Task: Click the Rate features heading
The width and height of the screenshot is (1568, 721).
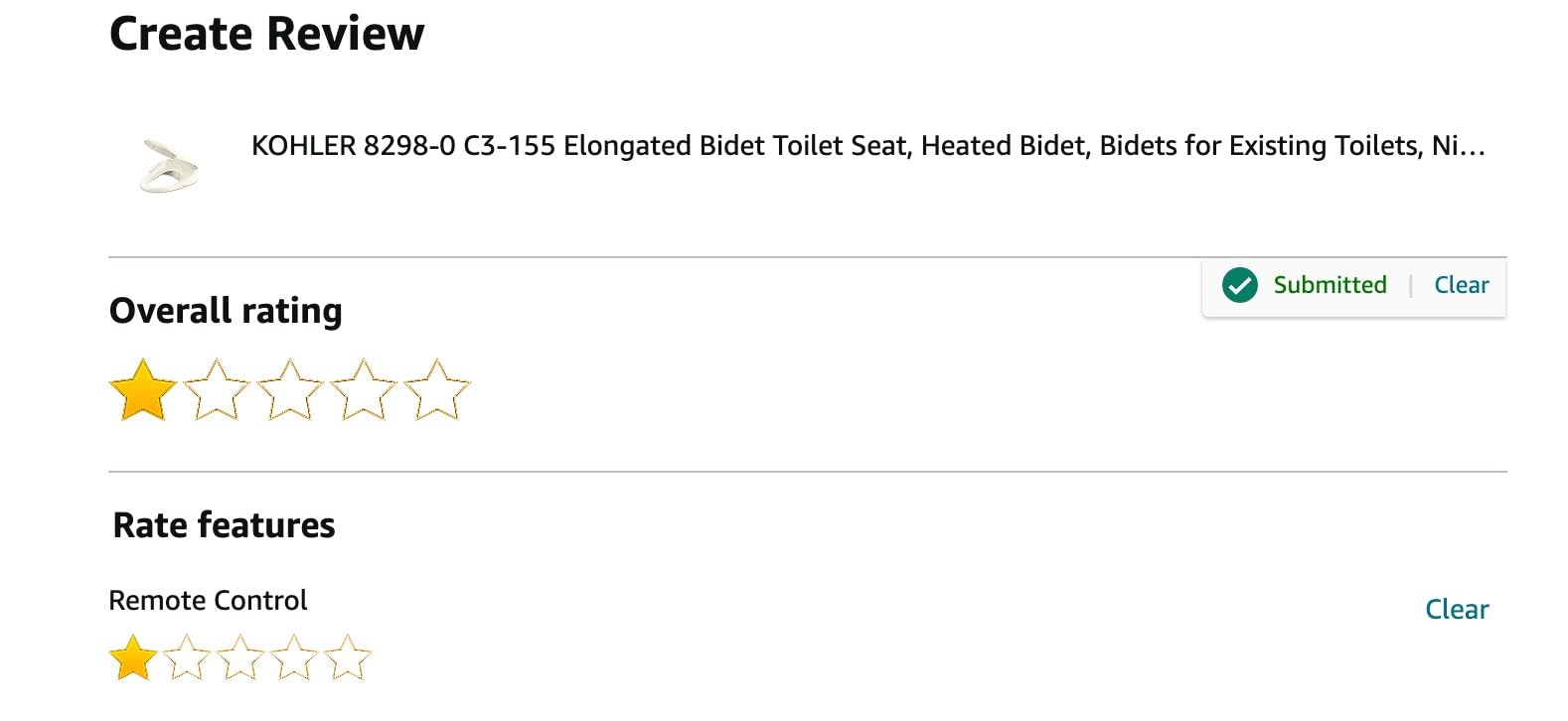Action: (x=224, y=524)
